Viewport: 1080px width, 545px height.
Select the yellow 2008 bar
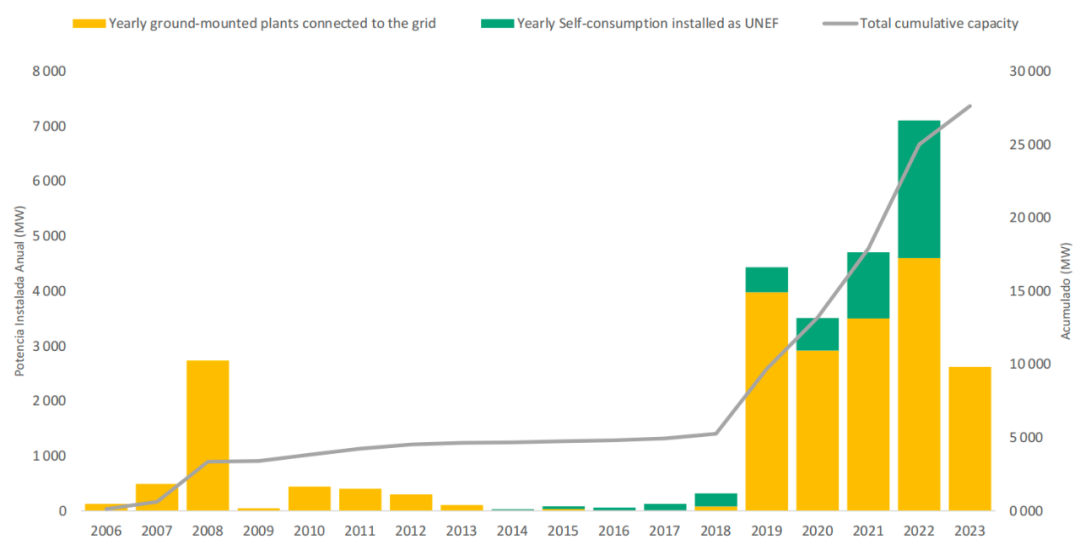208,435
